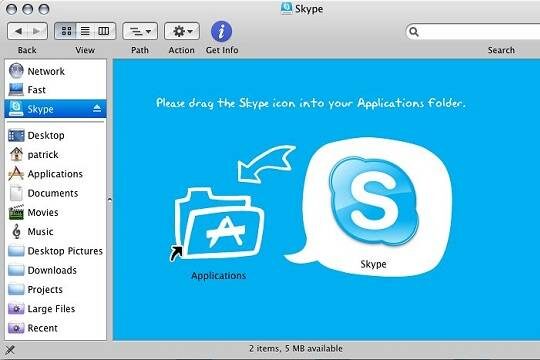Open Applications in the sidebar
This screenshot has height=360, width=540.
pos(55,174)
